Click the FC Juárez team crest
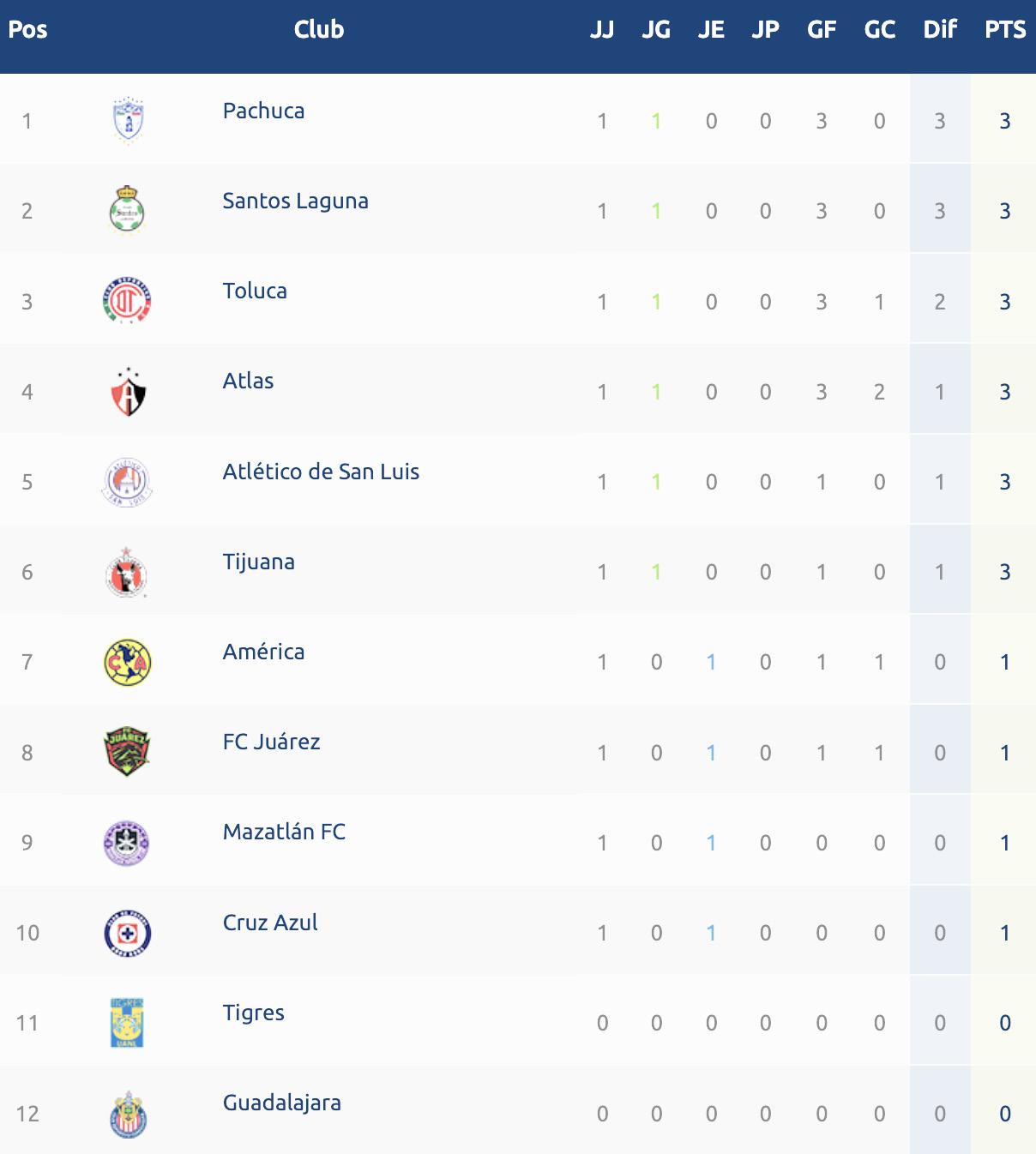Screen dimensions: 1036x1154 tap(128, 752)
